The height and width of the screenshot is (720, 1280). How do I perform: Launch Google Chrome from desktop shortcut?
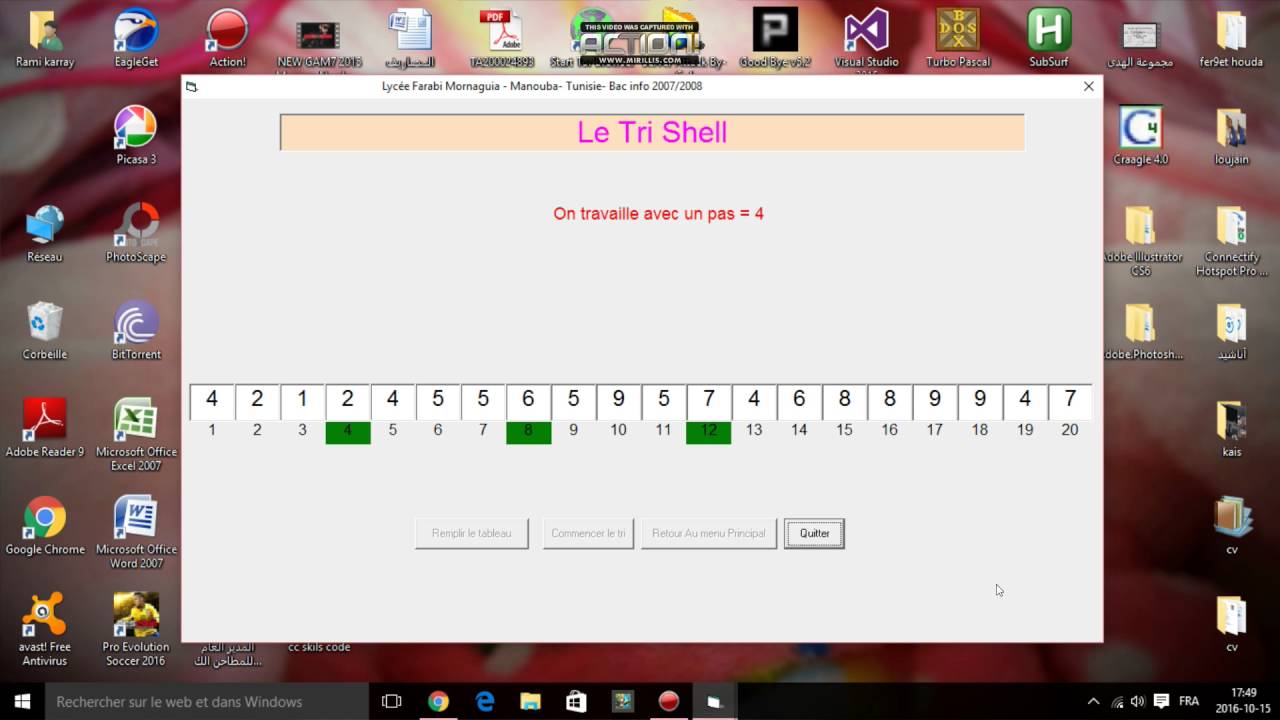coord(45,526)
